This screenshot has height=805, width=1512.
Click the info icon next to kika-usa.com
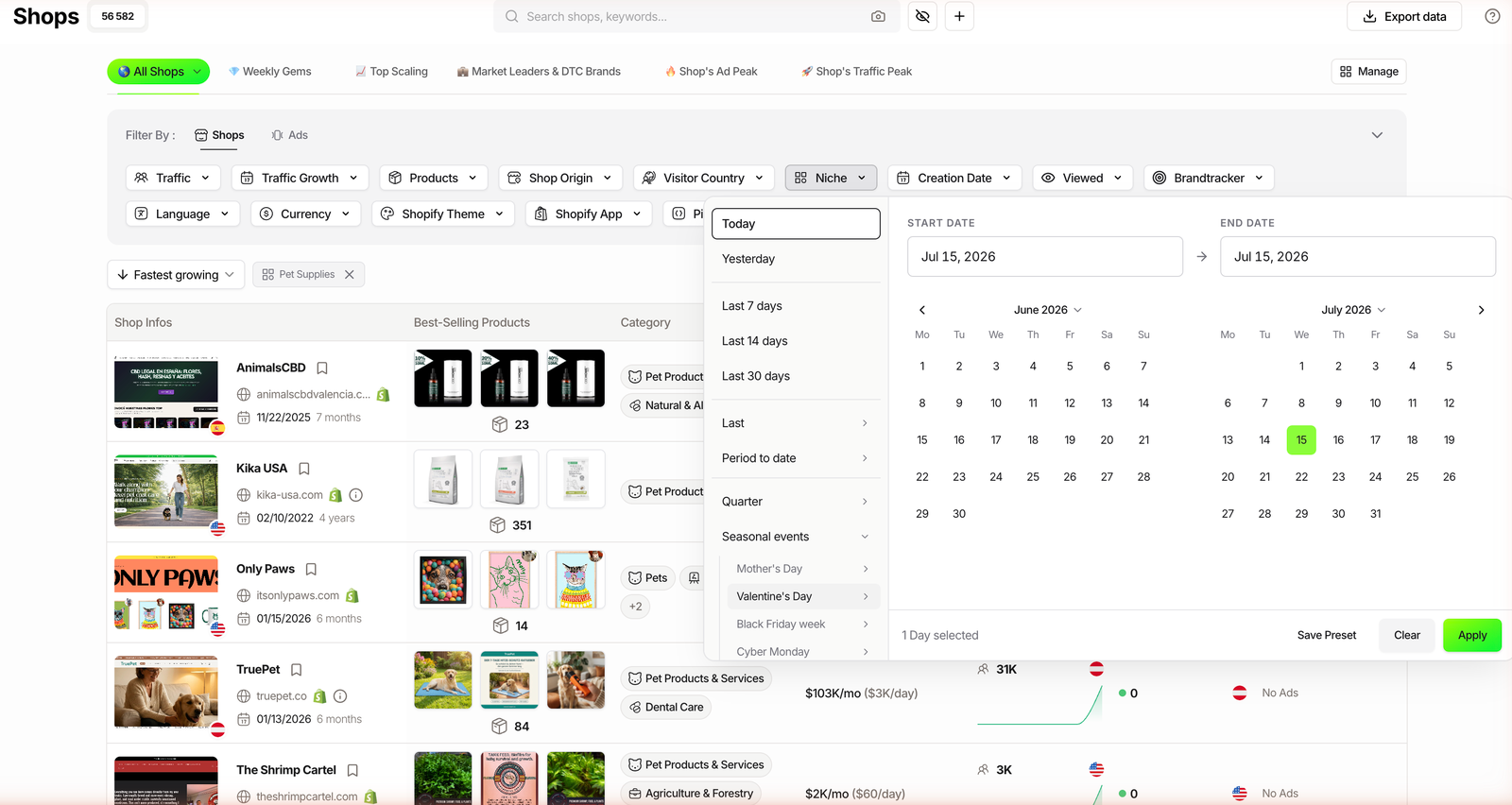tap(356, 495)
